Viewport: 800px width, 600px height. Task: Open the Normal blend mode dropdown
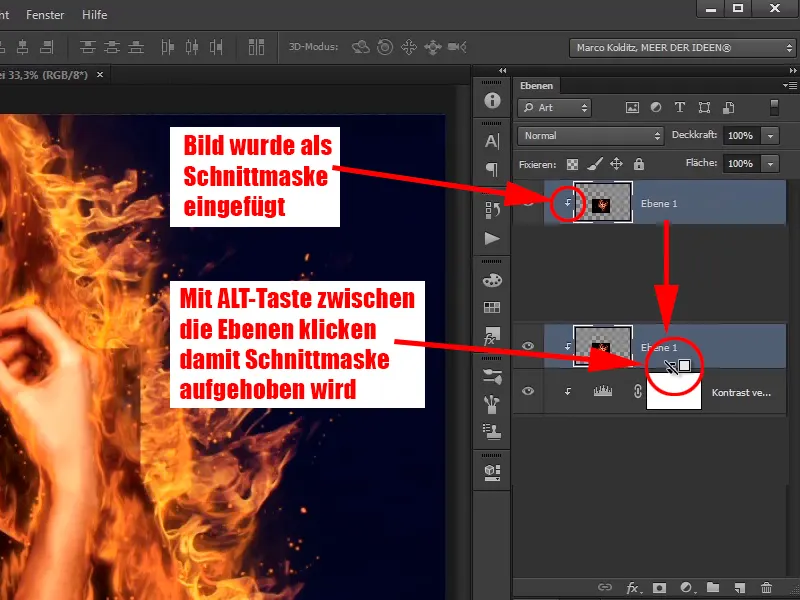click(x=591, y=136)
